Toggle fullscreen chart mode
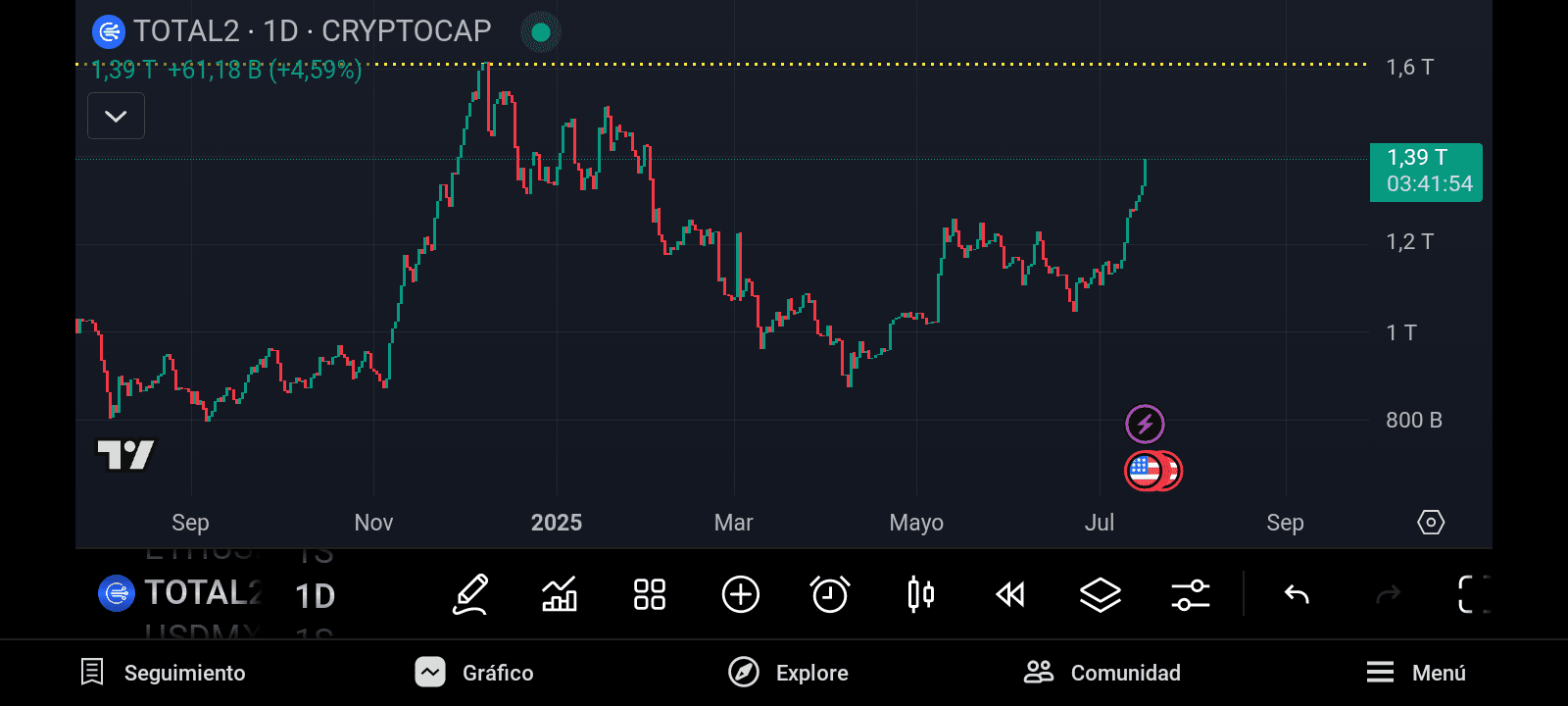This screenshot has width=1568, height=706. (1474, 594)
